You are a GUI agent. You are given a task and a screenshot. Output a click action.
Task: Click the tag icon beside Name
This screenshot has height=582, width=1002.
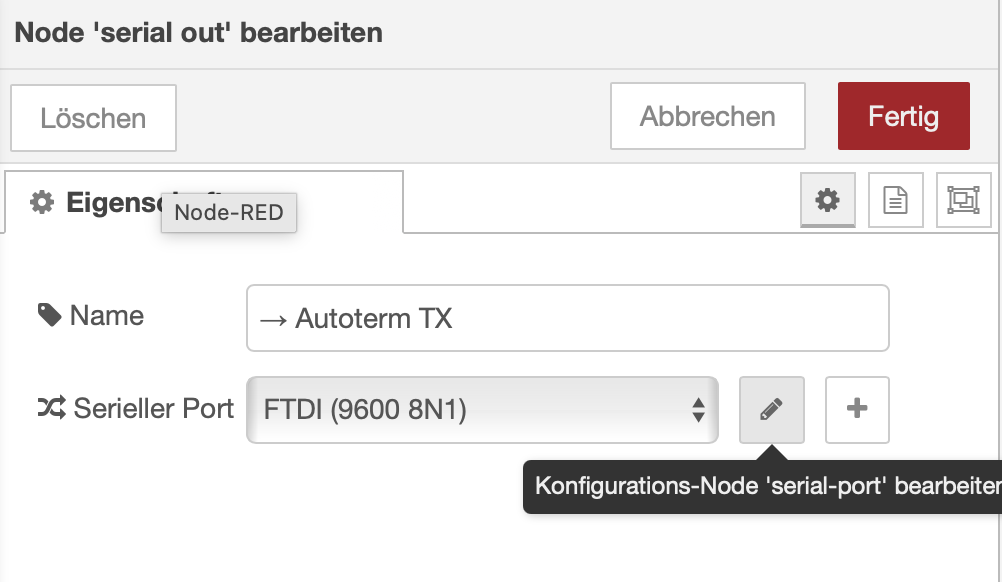tap(49, 316)
